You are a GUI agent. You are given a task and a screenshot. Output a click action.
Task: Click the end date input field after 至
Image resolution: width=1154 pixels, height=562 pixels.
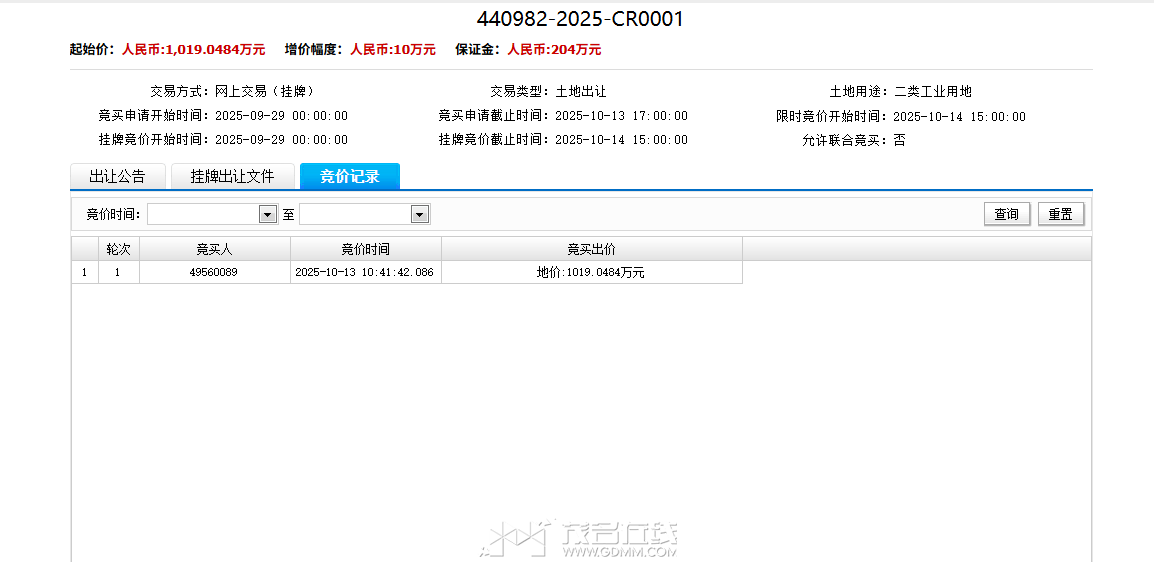(x=355, y=215)
